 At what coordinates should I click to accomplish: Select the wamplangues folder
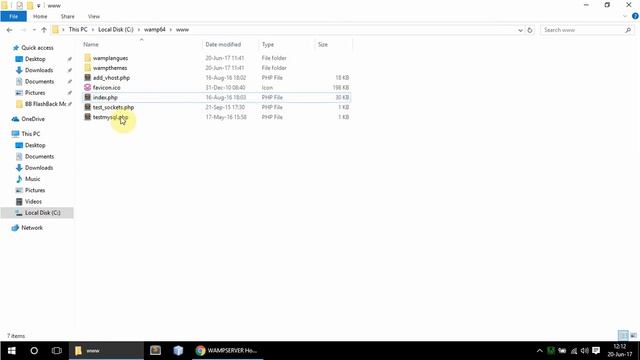pyautogui.click(x=110, y=58)
